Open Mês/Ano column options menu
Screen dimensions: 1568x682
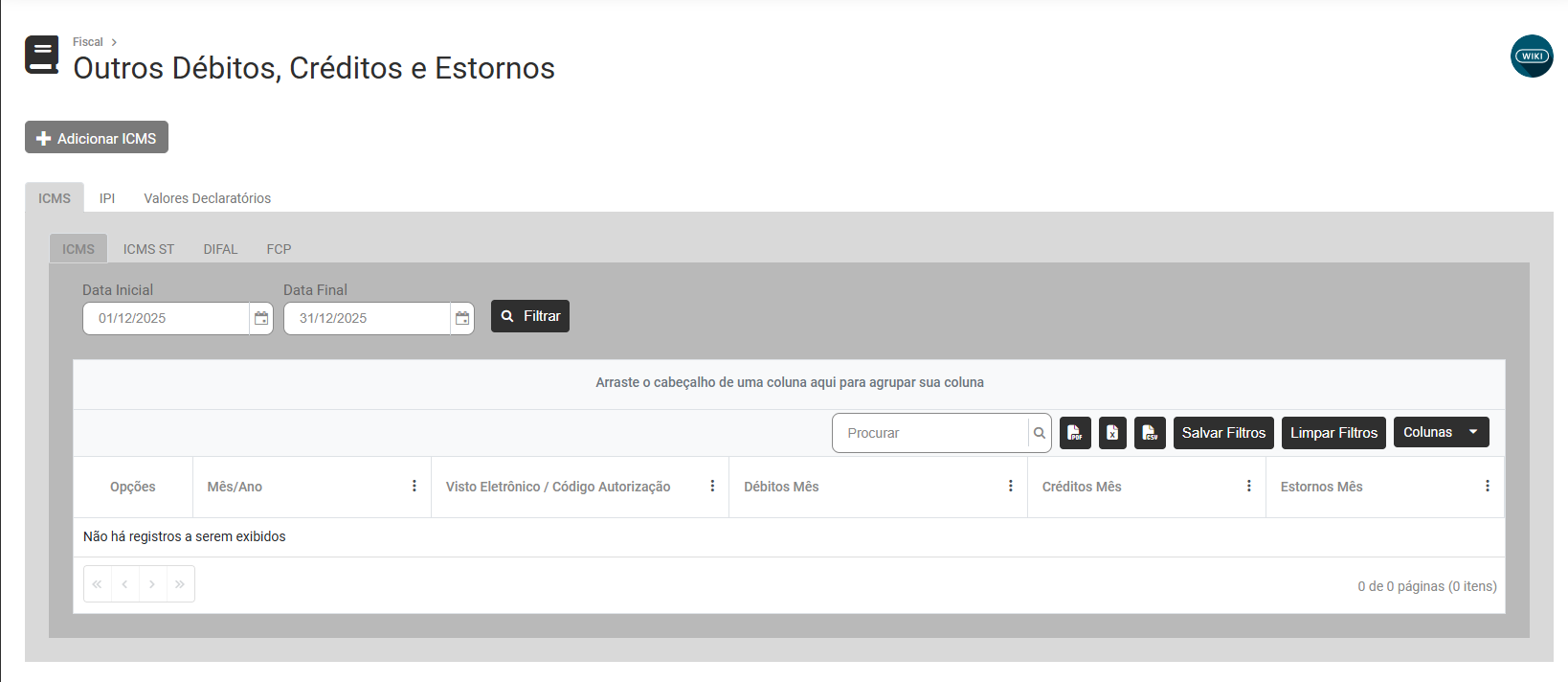click(414, 487)
